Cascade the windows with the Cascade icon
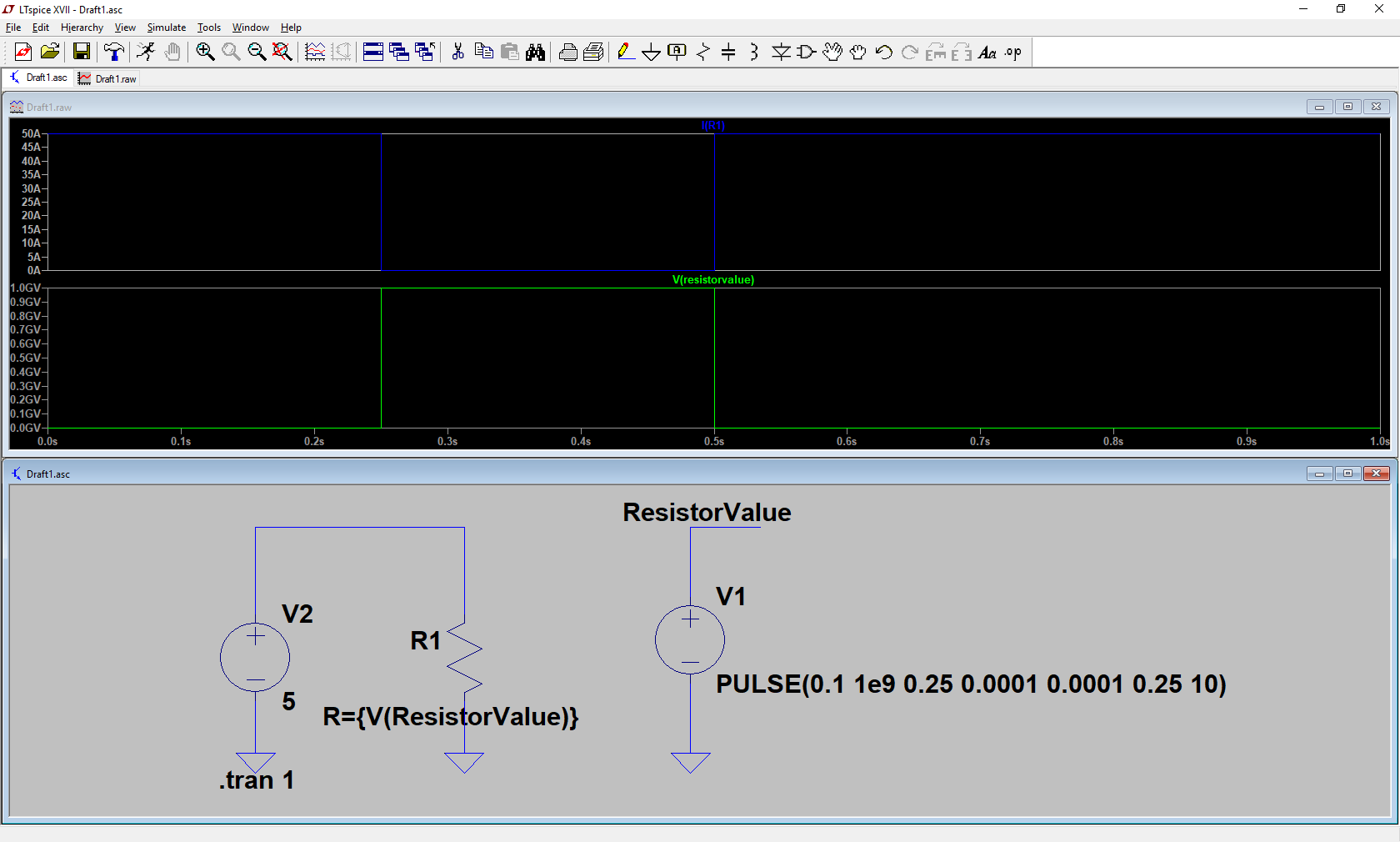 [399, 52]
